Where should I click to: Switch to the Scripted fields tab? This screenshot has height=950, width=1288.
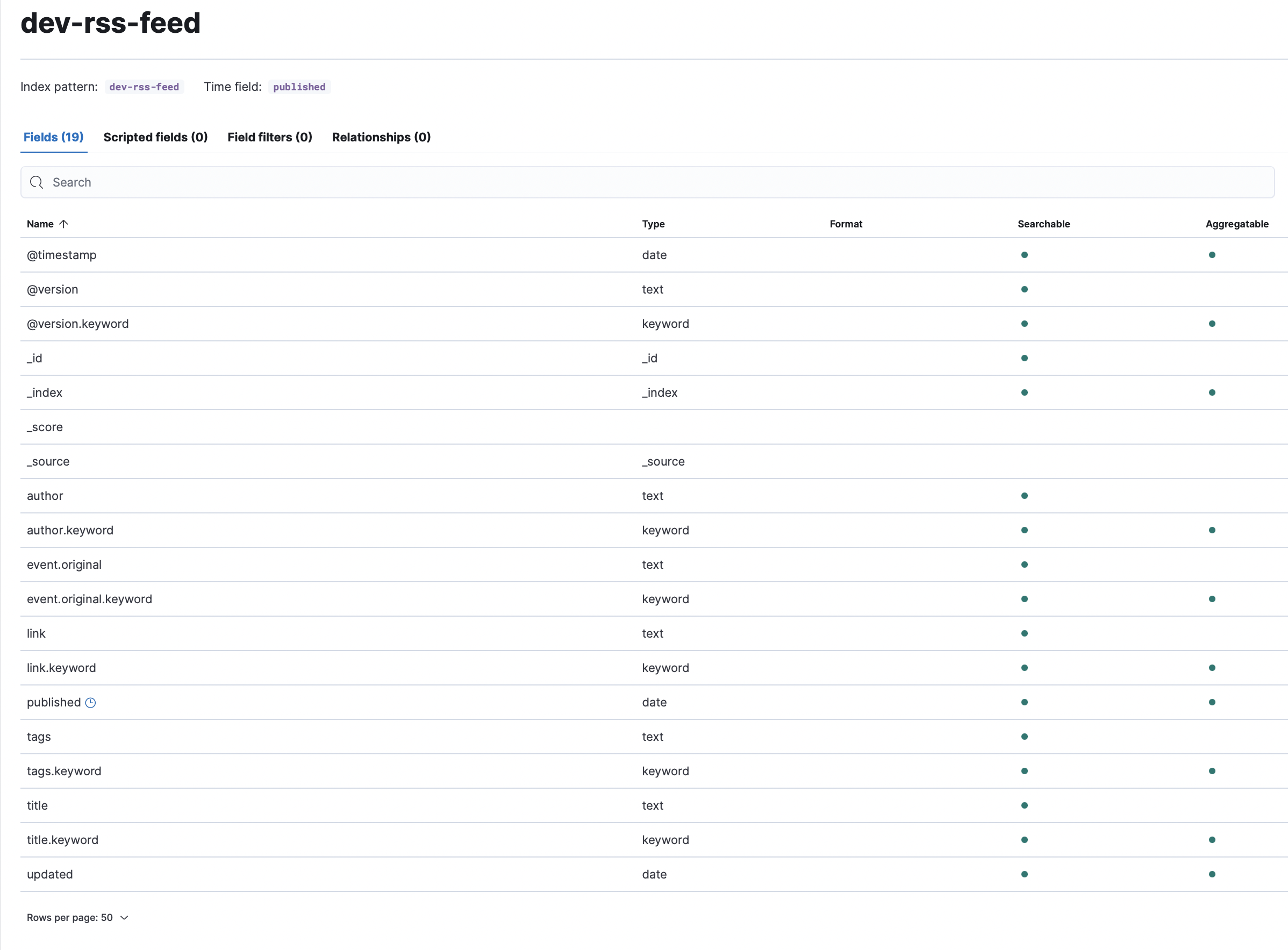click(155, 137)
